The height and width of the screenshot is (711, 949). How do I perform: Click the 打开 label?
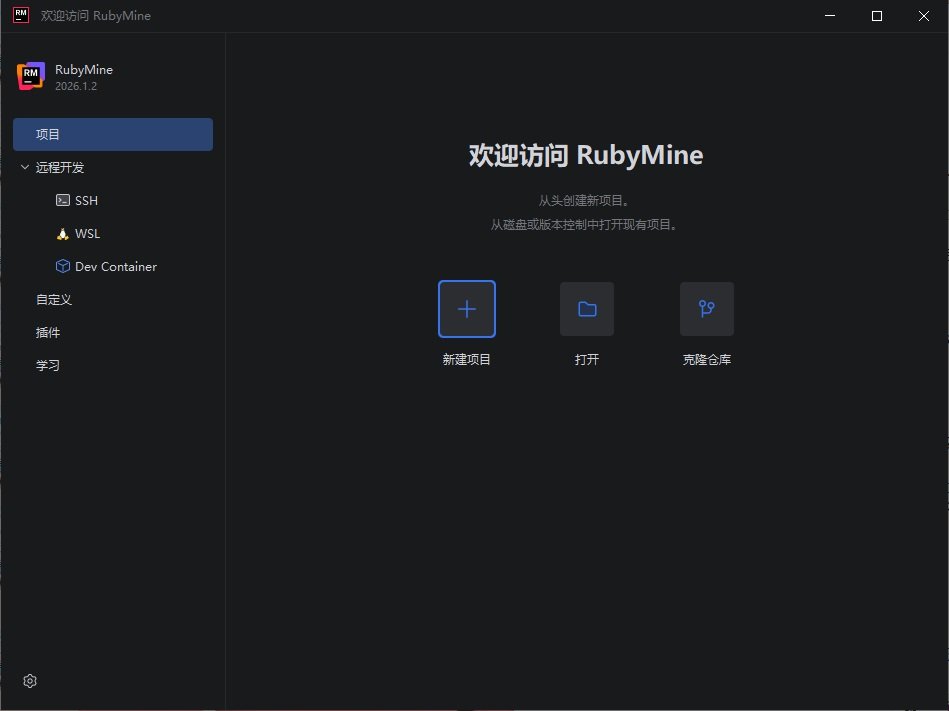[586, 359]
